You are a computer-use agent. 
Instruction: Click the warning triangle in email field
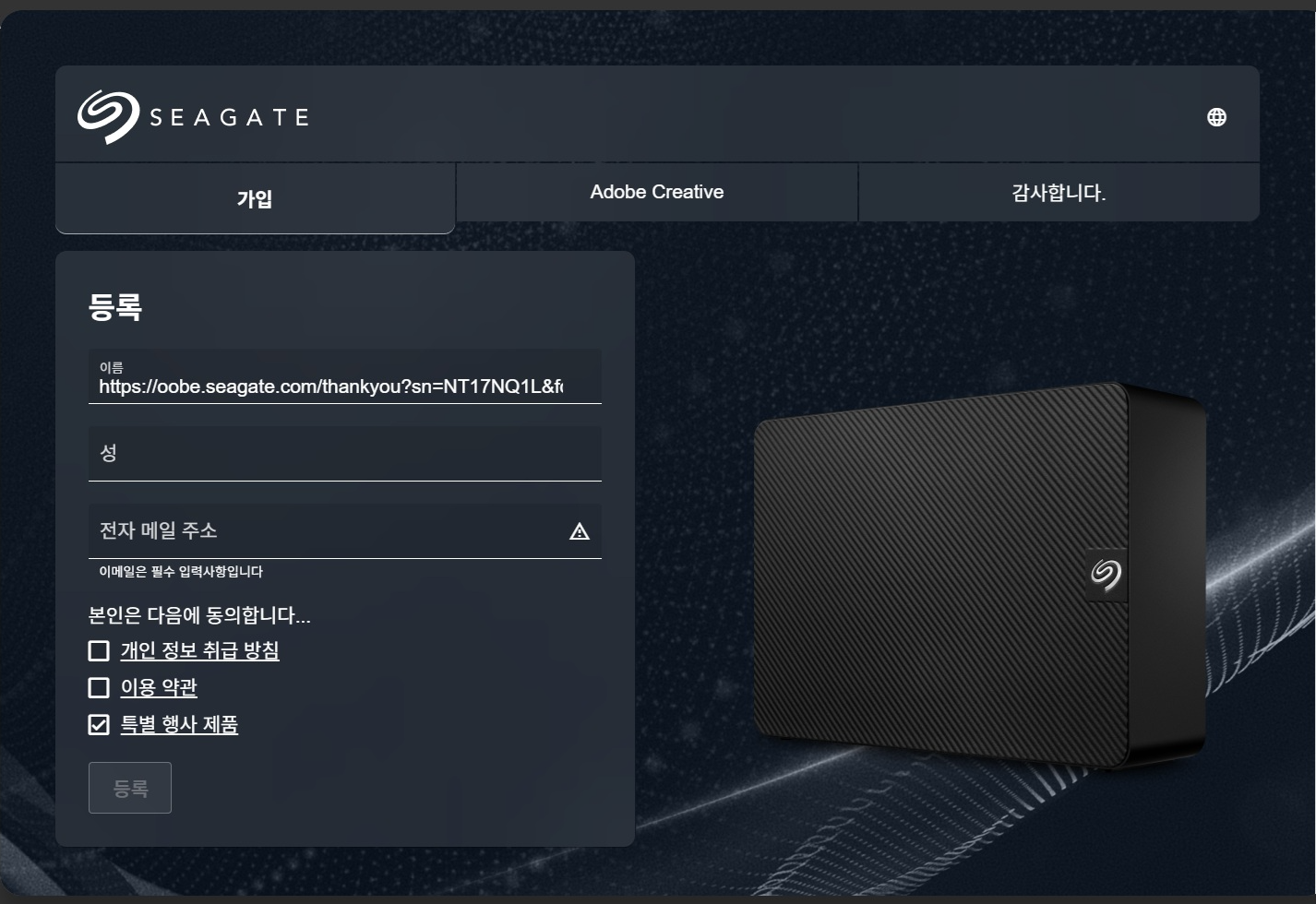pyautogui.click(x=580, y=531)
